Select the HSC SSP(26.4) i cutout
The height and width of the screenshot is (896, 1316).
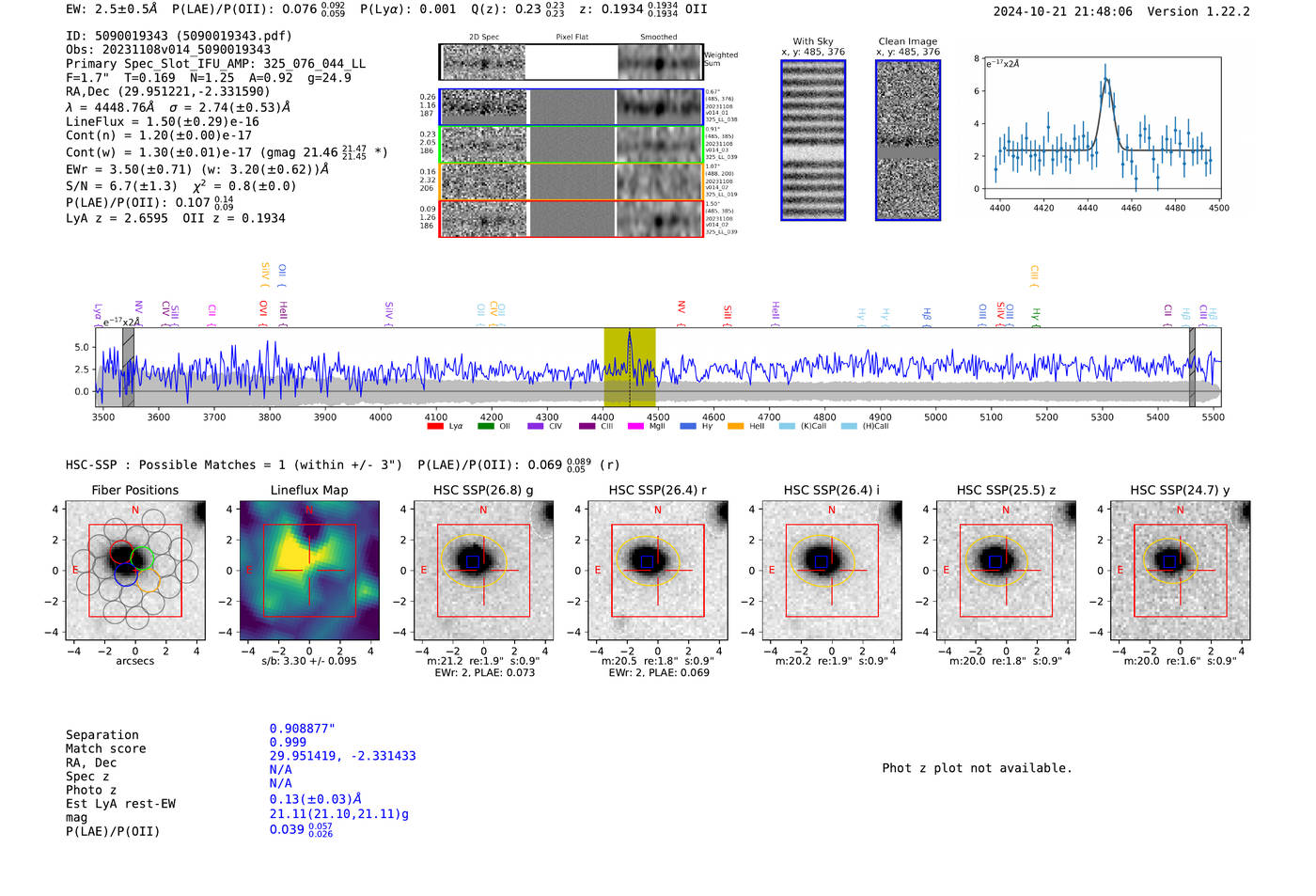point(832,571)
